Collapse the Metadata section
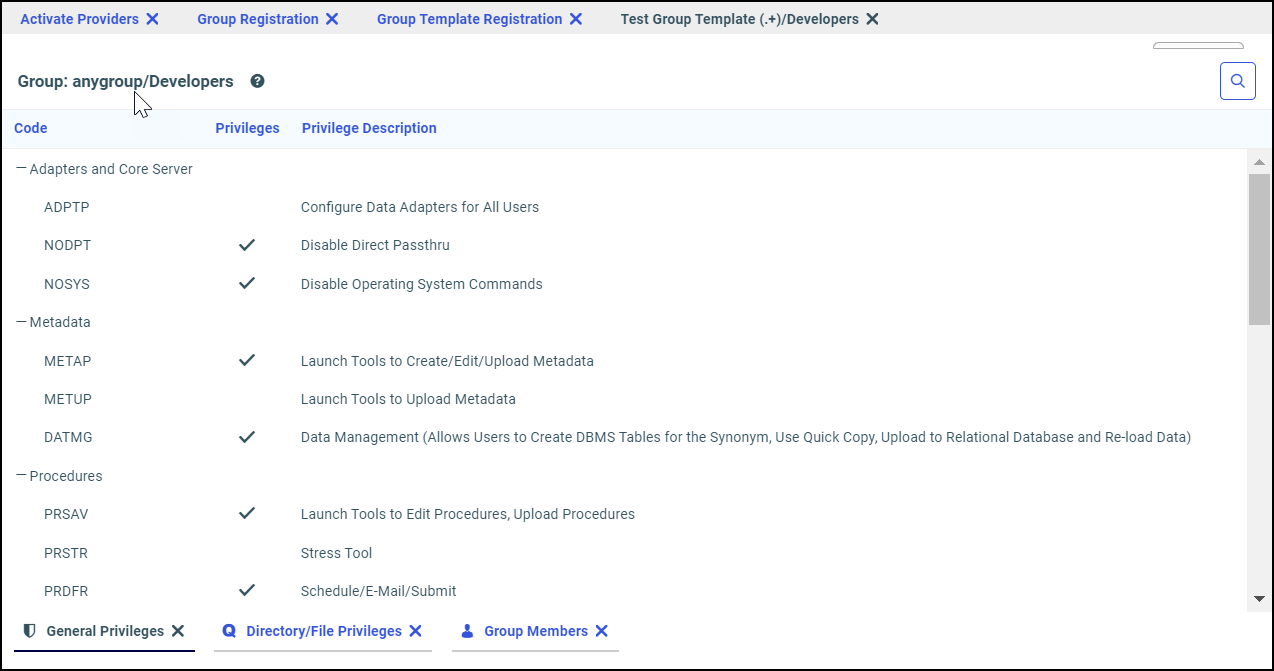The width and height of the screenshot is (1274, 671). 20,321
